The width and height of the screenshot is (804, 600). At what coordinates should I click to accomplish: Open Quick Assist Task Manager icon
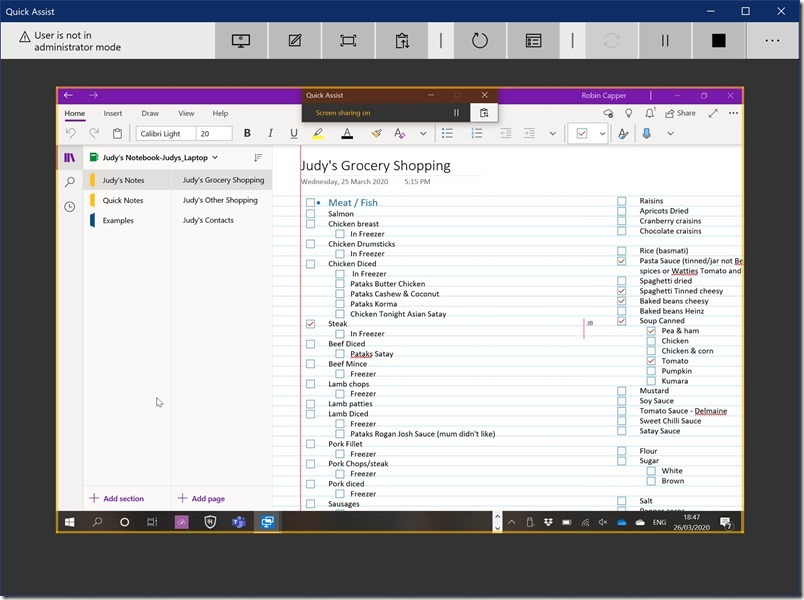533,41
